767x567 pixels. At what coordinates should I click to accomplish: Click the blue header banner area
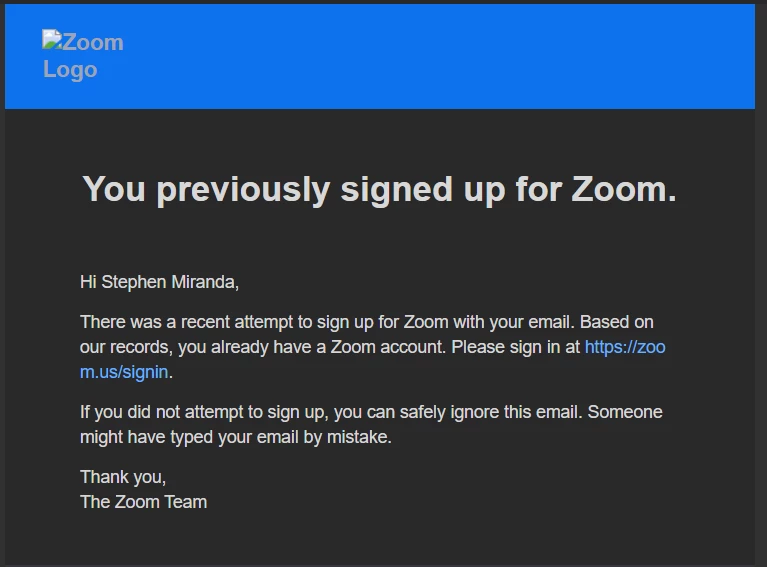click(x=380, y=56)
